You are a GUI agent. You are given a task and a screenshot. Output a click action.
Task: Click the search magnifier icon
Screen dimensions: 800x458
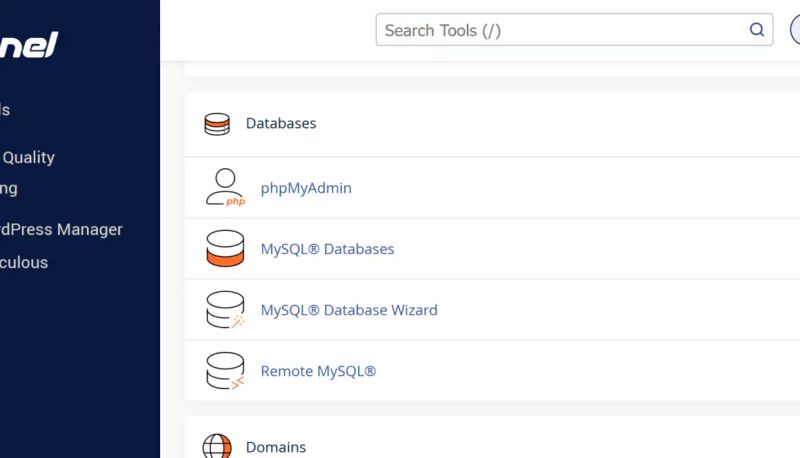757,30
